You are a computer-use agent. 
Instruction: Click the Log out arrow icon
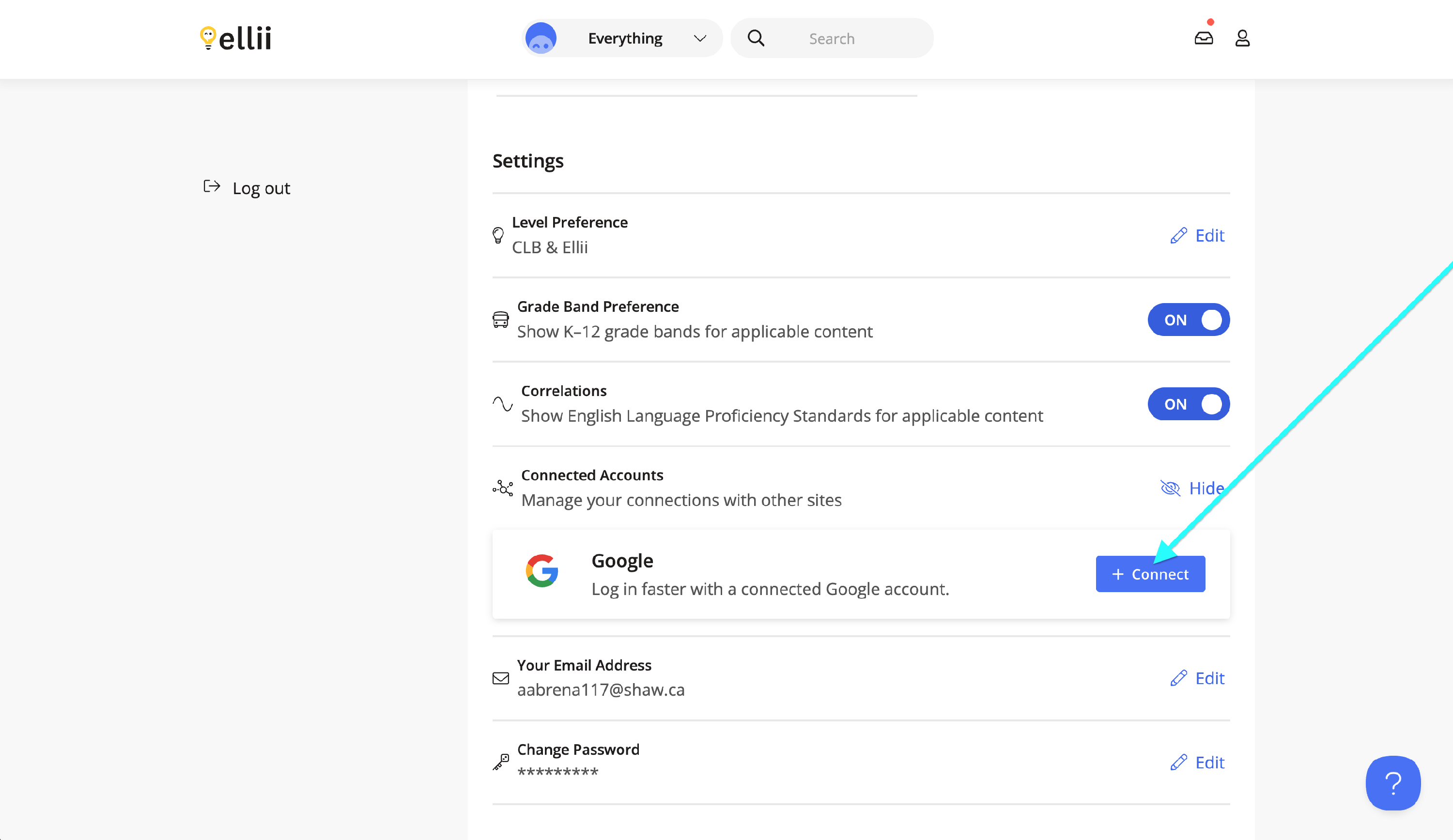[212, 186]
